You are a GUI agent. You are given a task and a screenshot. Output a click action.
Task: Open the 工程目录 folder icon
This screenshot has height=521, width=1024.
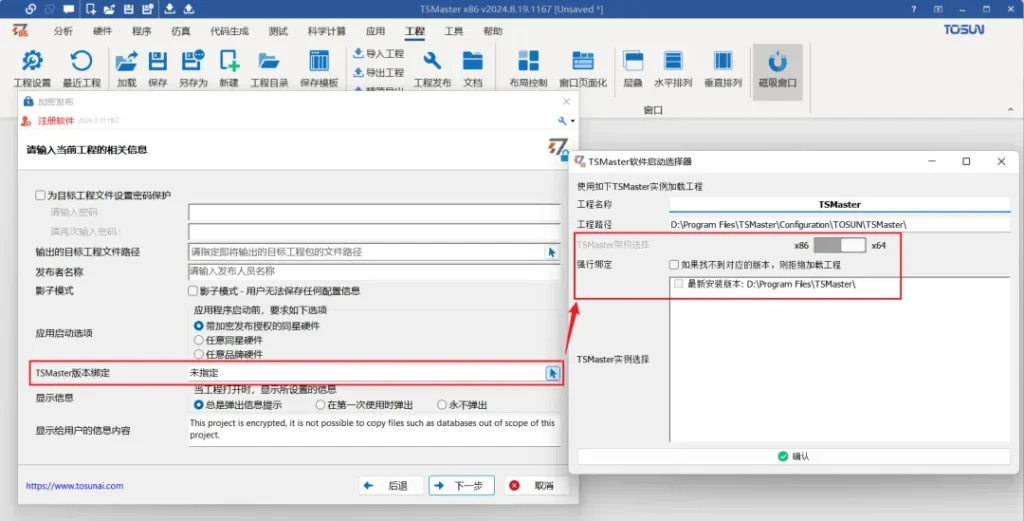[268, 61]
